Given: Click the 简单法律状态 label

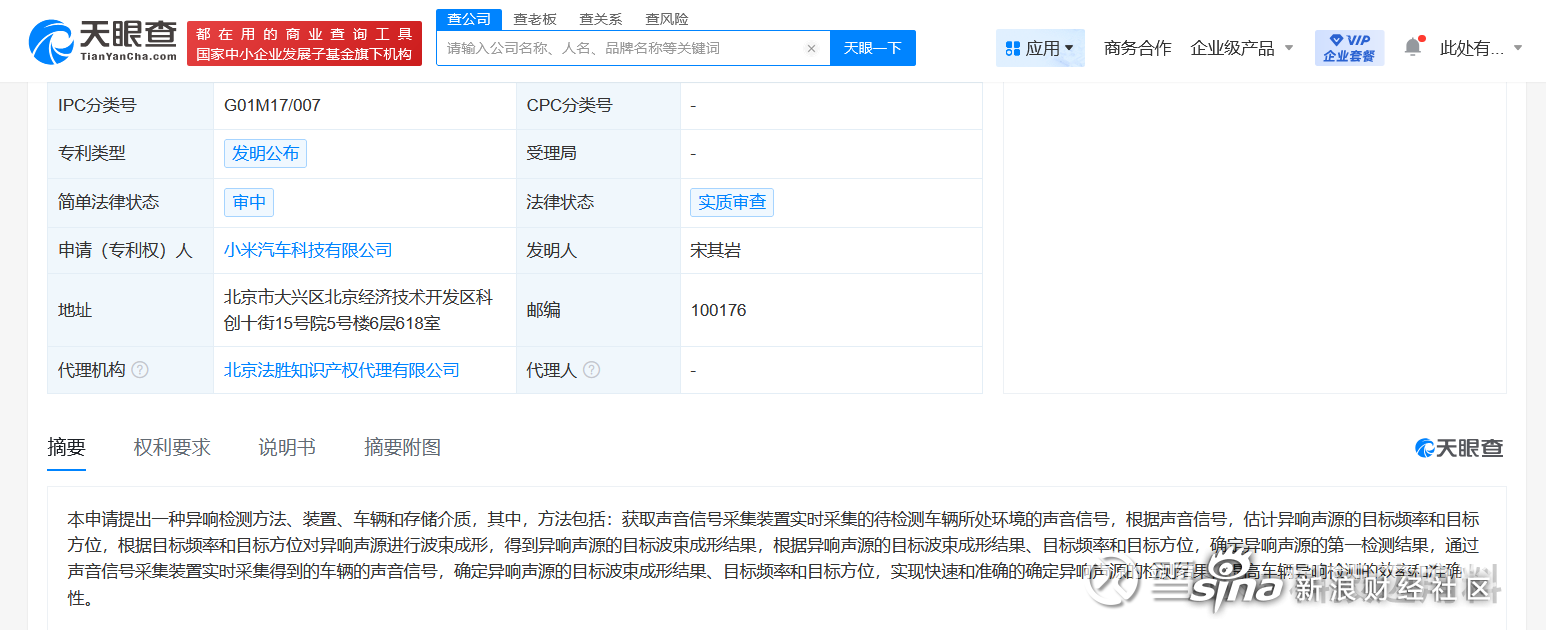Looking at the screenshot, I should 108,202.
